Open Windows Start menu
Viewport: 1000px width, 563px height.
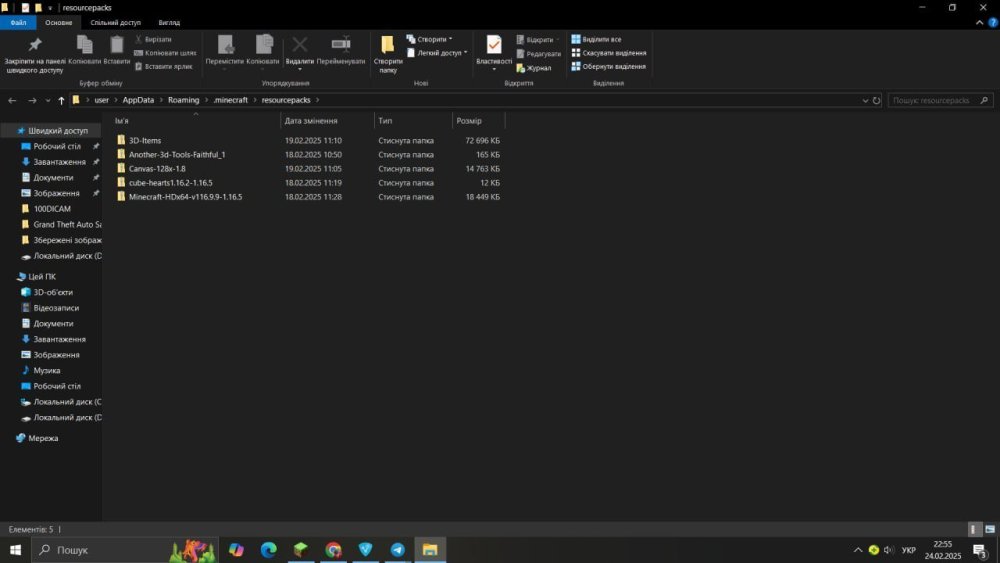click(x=15, y=550)
